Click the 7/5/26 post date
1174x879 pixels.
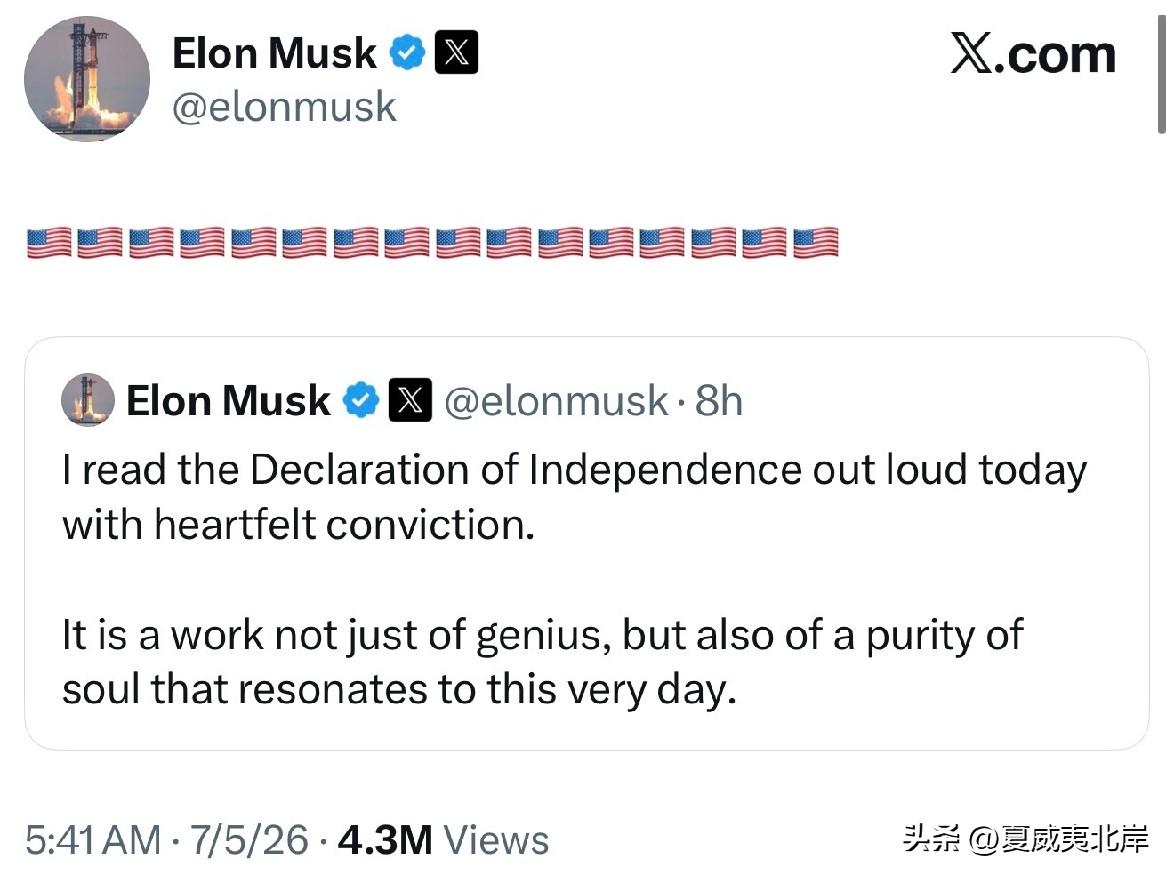[249, 840]
